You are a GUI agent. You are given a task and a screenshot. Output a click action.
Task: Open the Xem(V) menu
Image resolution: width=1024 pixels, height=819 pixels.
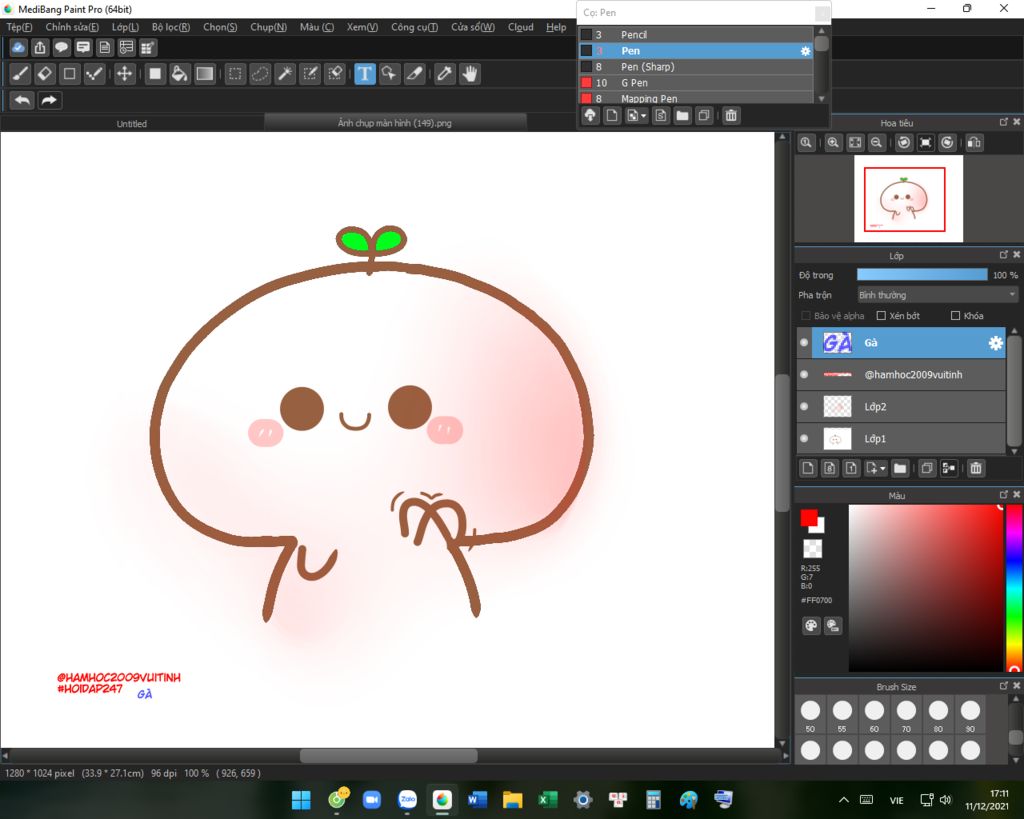362,27
